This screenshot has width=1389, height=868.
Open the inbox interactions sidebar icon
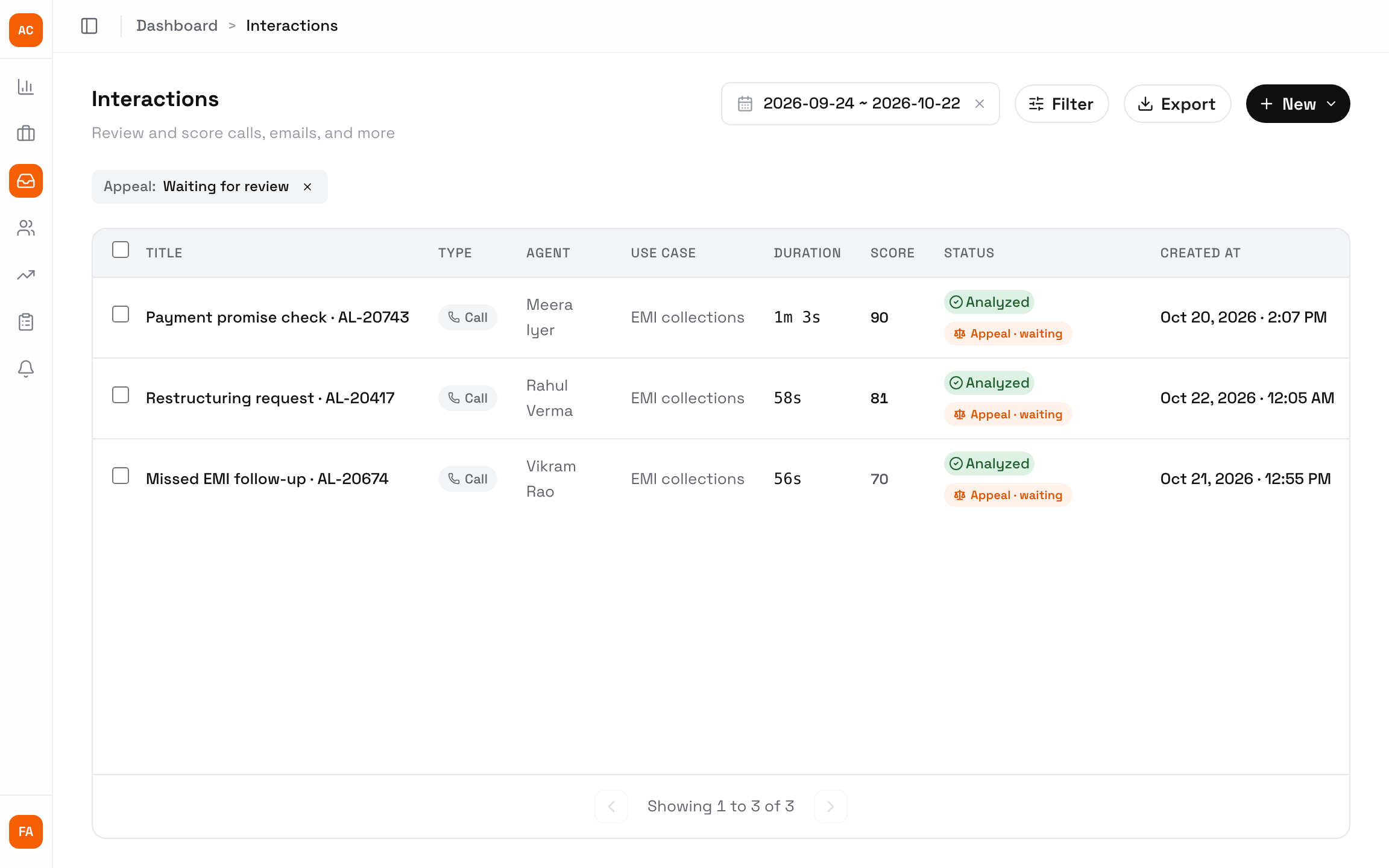coord(26,181)
